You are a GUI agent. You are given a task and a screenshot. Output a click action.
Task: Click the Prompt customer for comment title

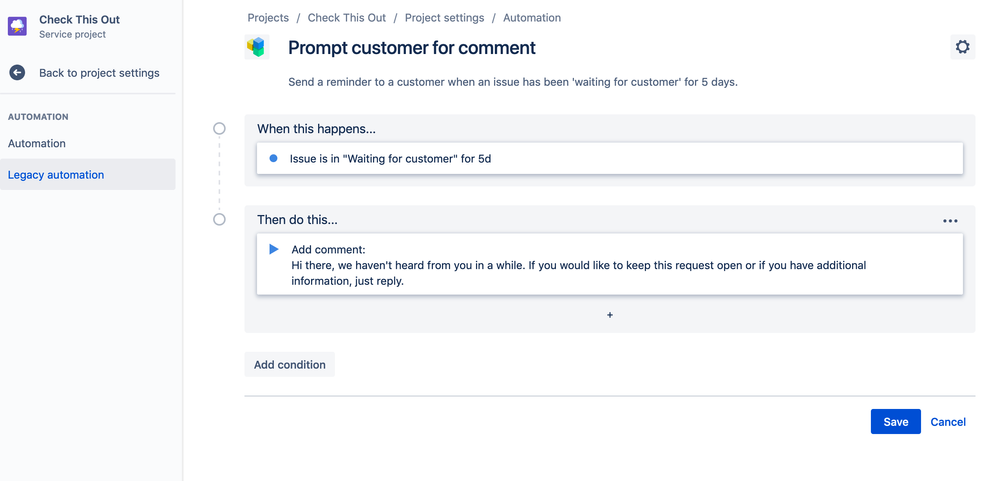click(412, 48)
